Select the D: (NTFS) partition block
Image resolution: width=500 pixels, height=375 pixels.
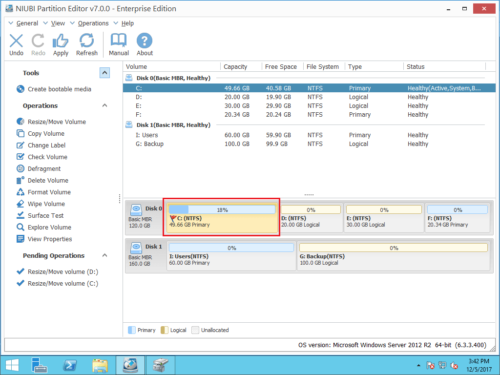311,218
